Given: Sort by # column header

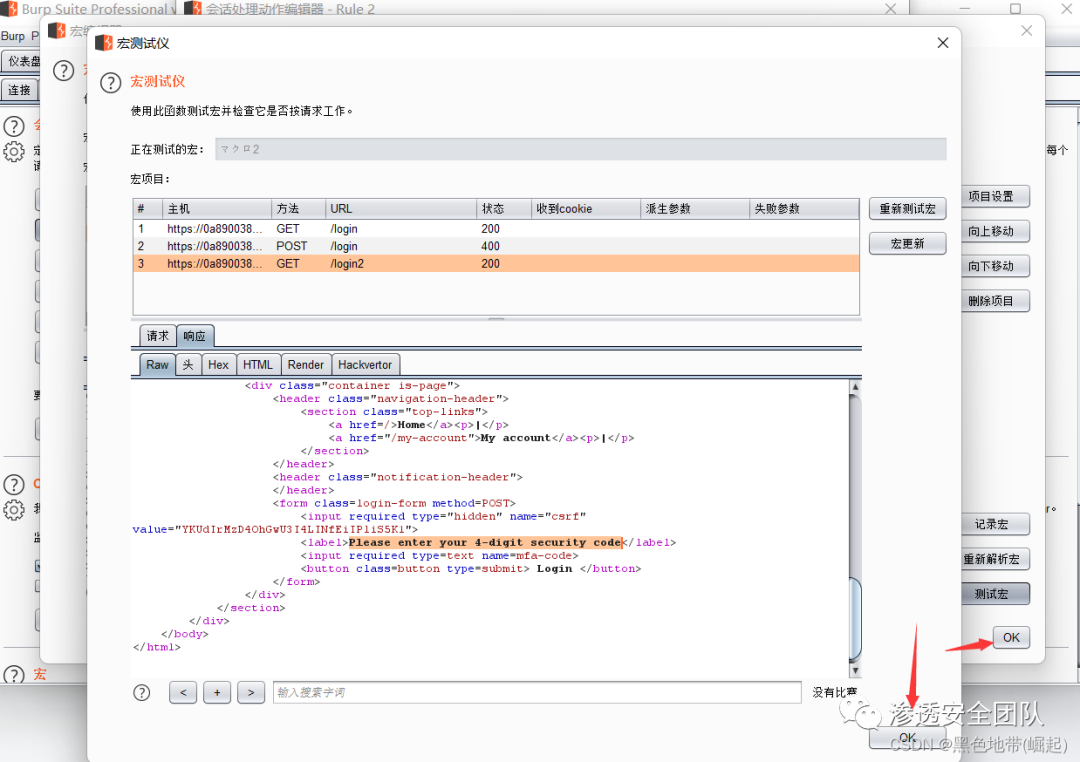Looking at the screenshot, I should click(147, 209).
